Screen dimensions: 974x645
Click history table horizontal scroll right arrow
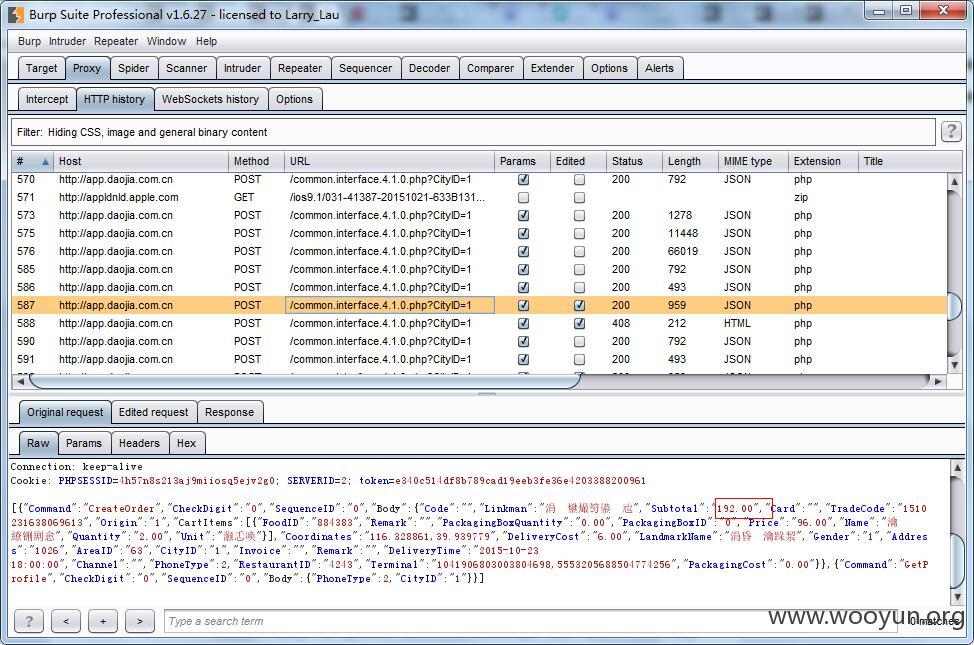point(938,381)
